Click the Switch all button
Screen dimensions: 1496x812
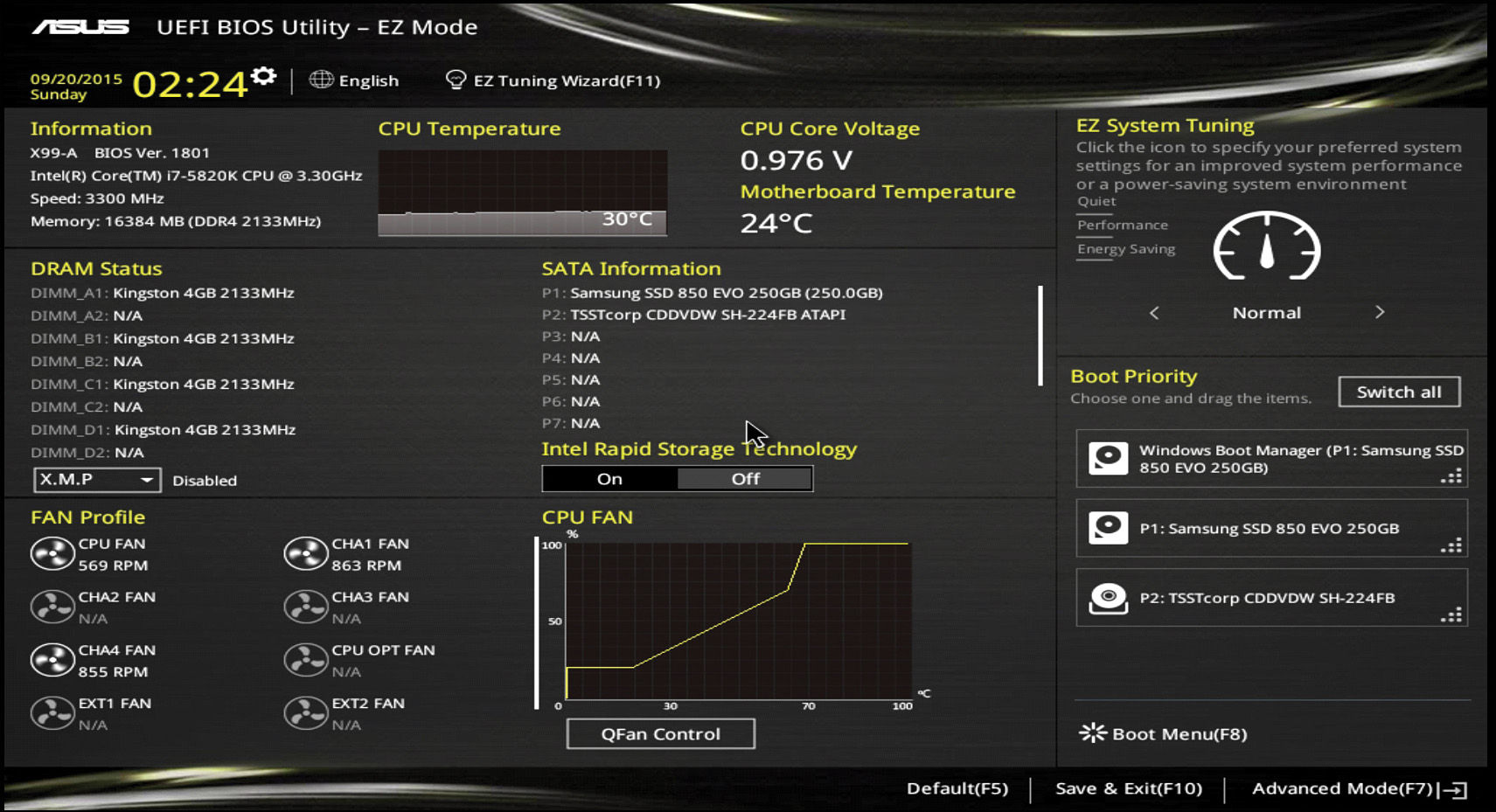click(1399, 392)
